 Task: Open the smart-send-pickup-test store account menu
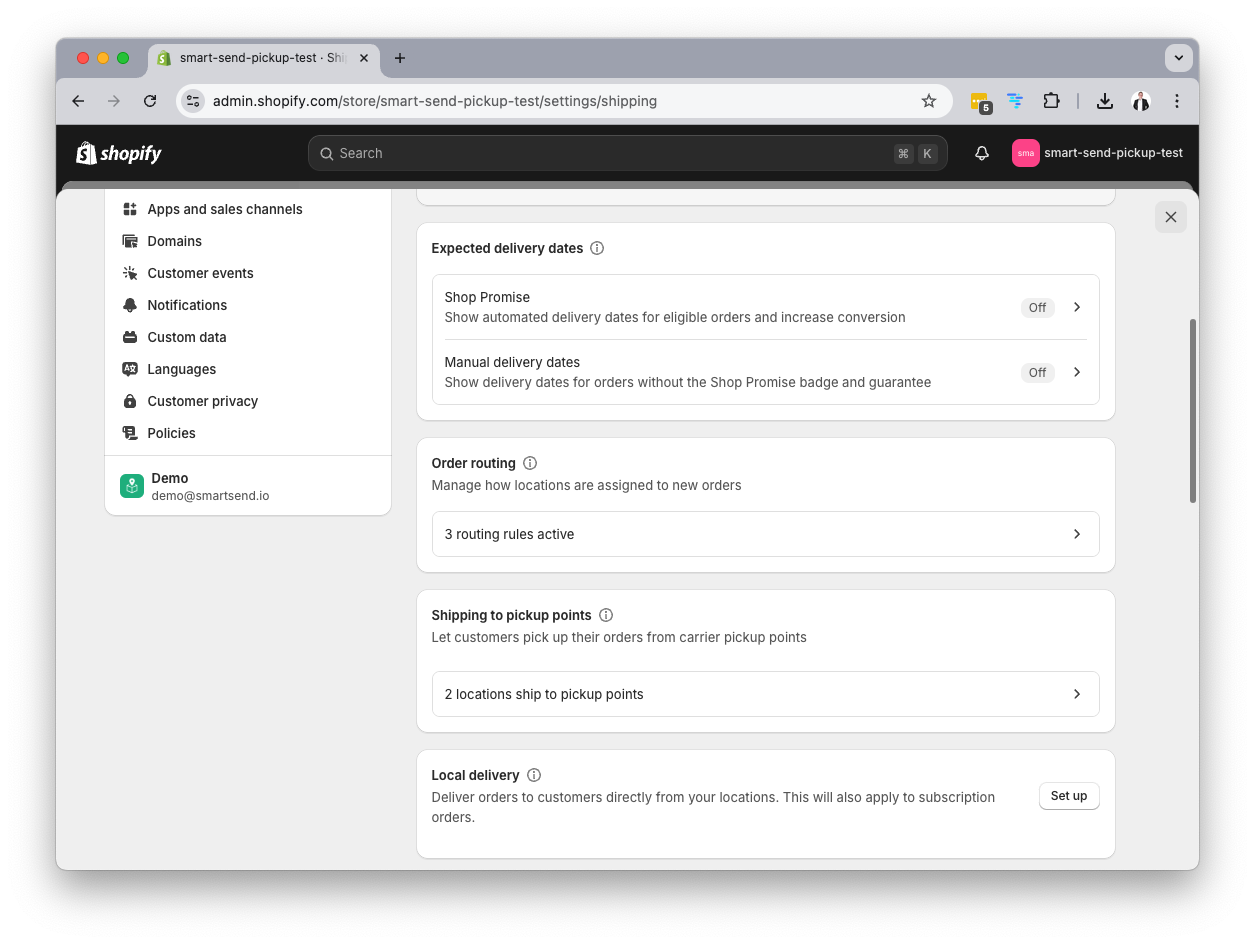click(1097, 153)
